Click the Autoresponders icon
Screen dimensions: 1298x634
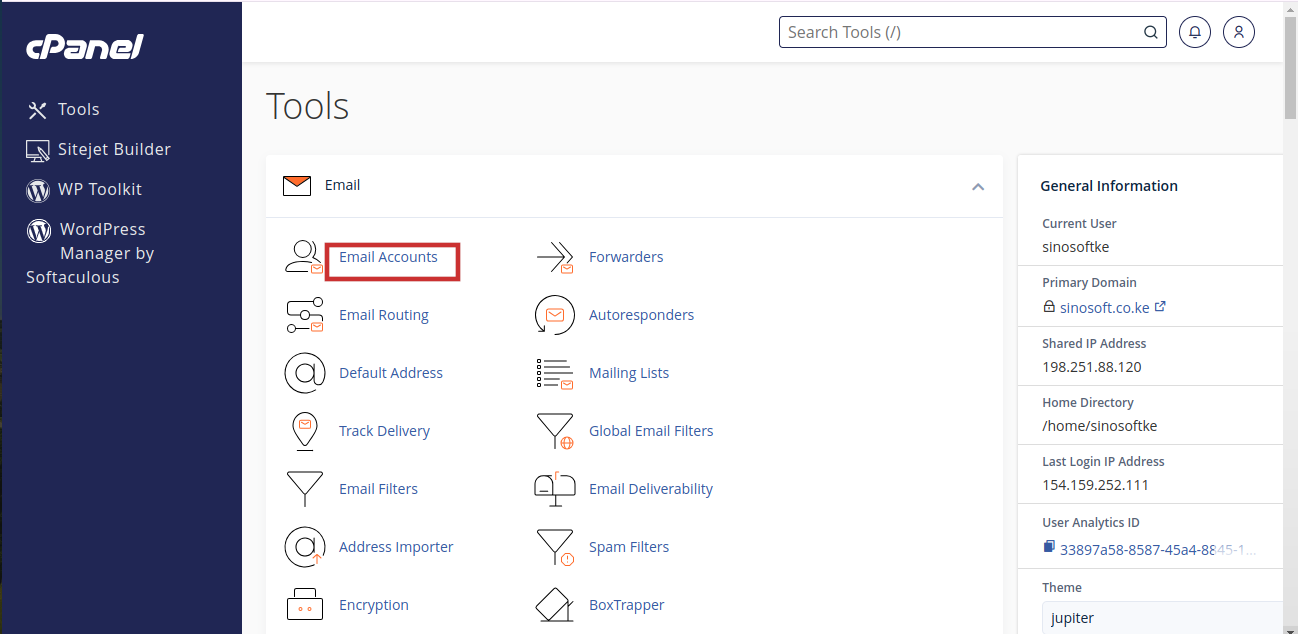[555, 316]
